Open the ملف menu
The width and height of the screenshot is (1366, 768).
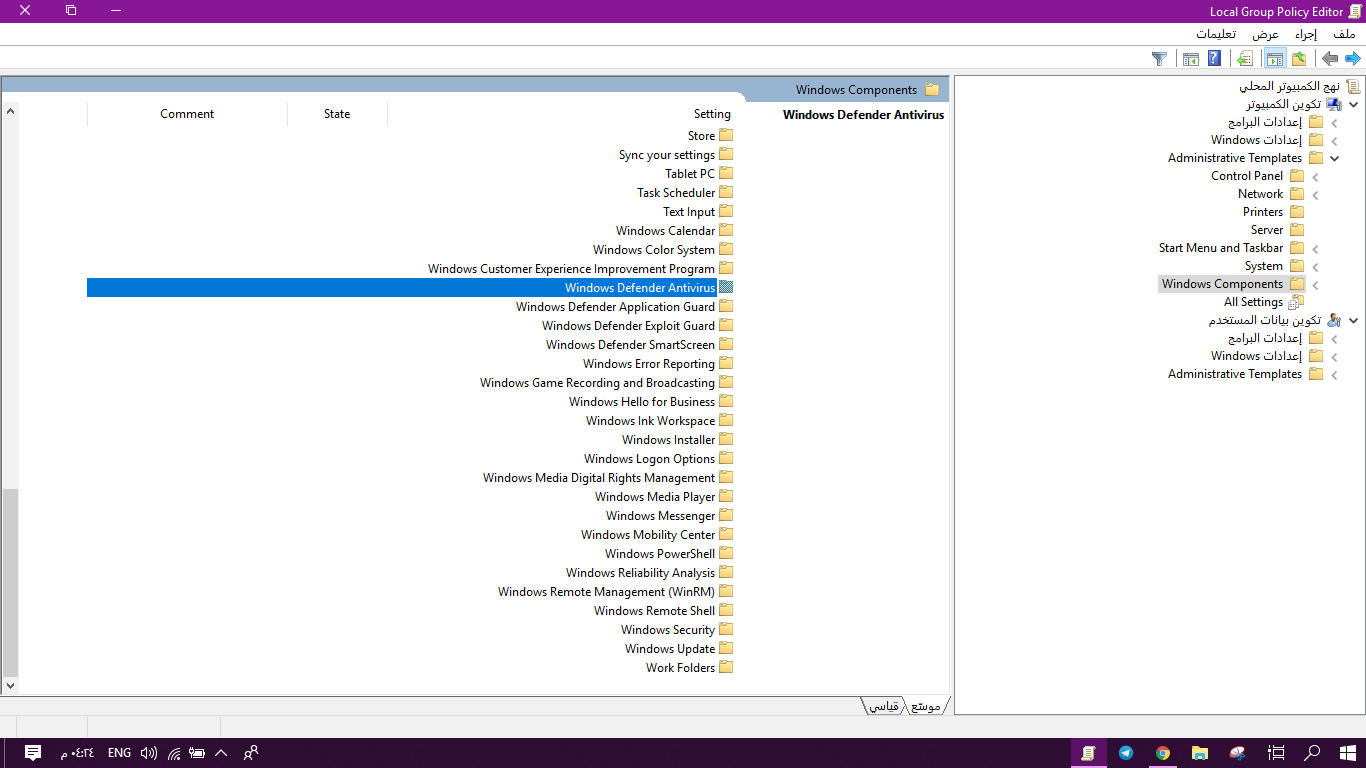tap(1344, 34)
